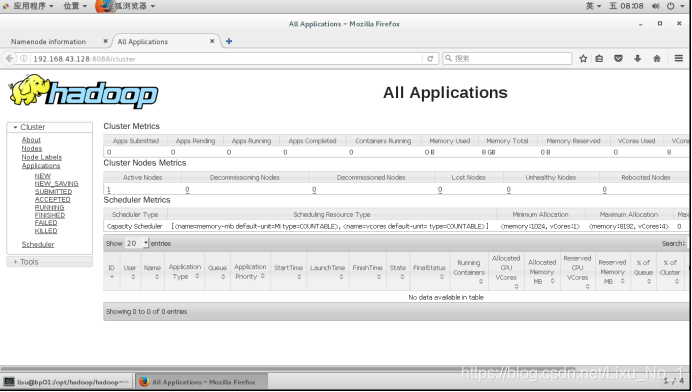Image resolution: width=692 pixels, height=392 pixels.
Task: Select the All Applications tab
Action: [x=143, y=41]
